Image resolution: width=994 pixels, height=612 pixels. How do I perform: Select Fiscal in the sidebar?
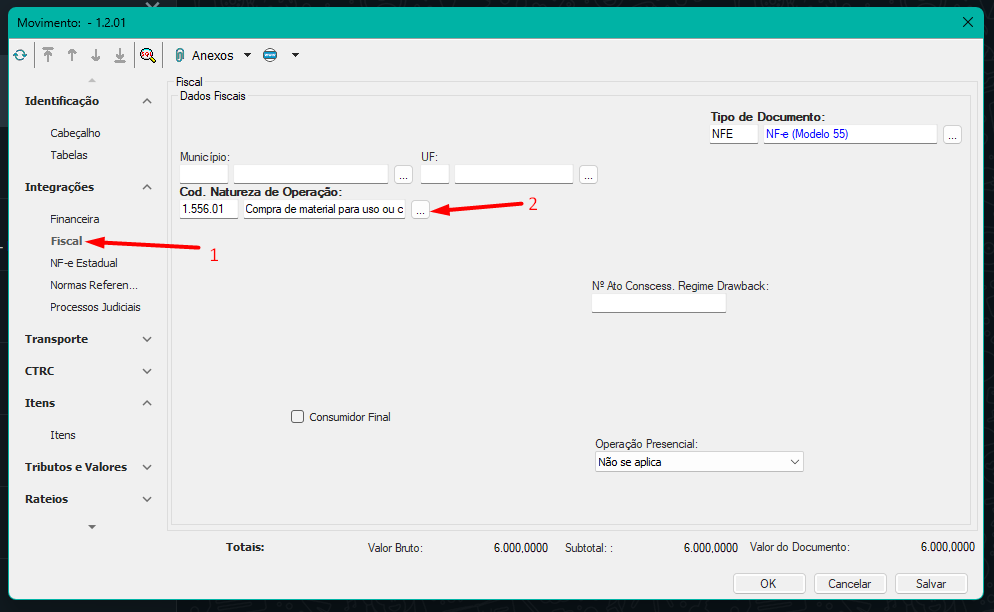(x=66, y=241)
